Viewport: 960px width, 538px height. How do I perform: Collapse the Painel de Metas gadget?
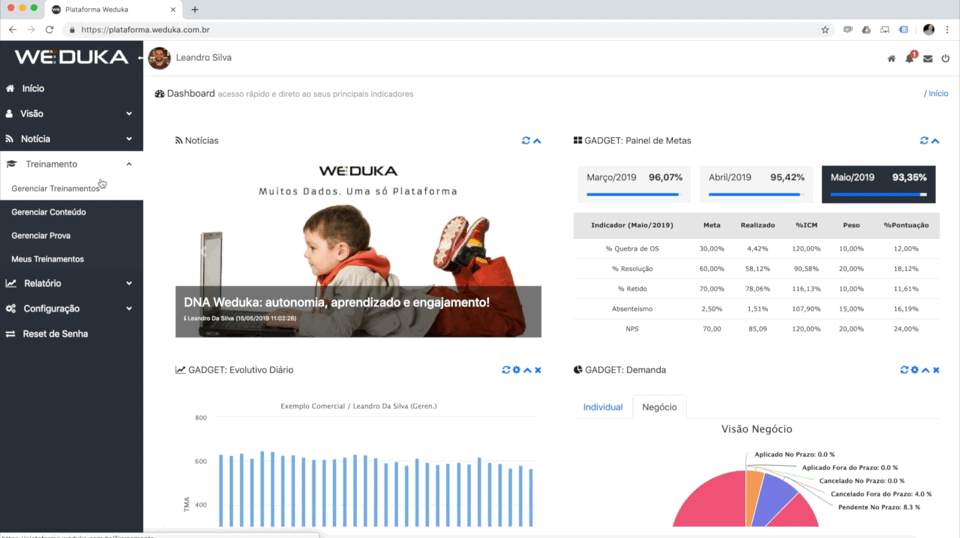click(x=935, y=141)
